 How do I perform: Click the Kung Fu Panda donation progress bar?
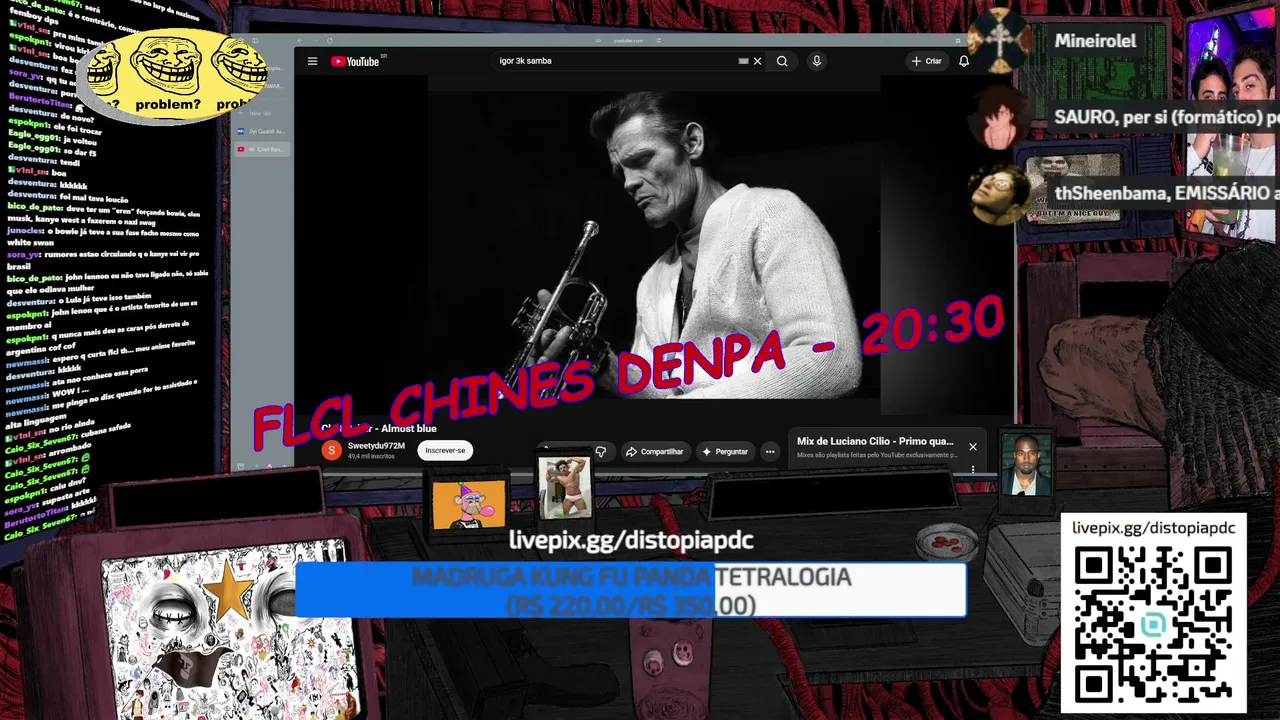(x=631, y=590)
